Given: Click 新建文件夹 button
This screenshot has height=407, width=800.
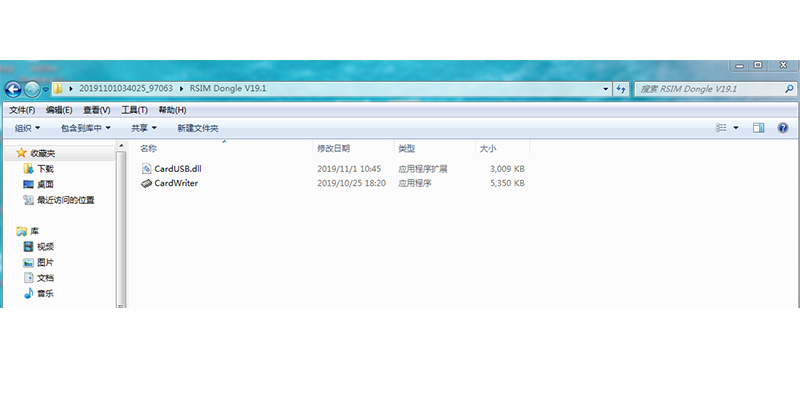Looking at the screenshot, I should pyautogui.click(x=197, y=128).
